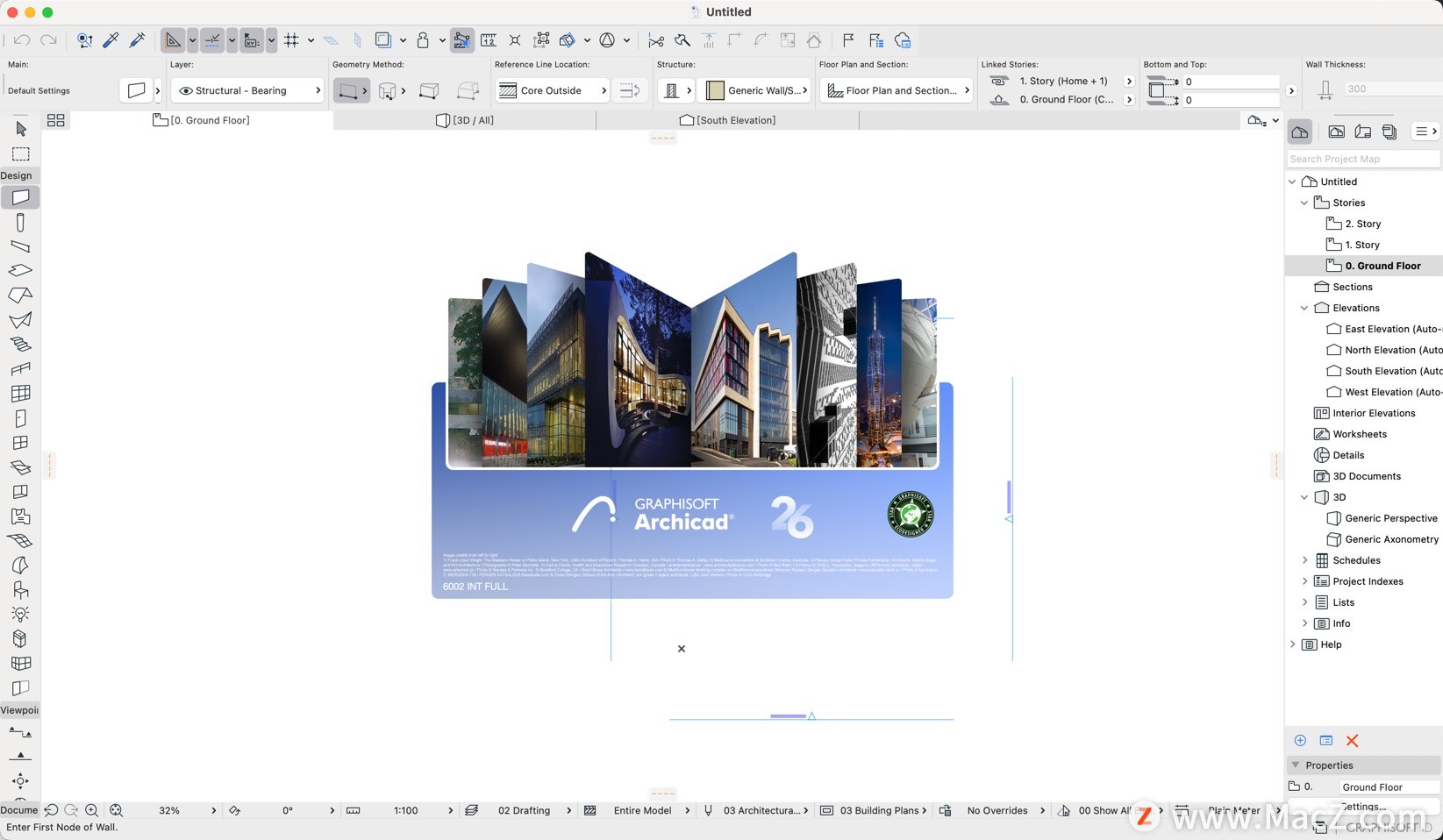The height and width of the screenshot is (840, 1443).
Task: Click the Redo arrow in toolbar
Action: [x=49, y=40]
